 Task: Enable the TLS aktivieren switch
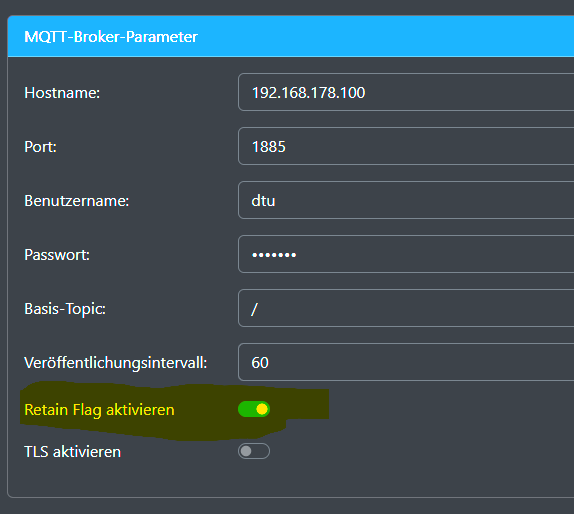[x=254, y=451]
